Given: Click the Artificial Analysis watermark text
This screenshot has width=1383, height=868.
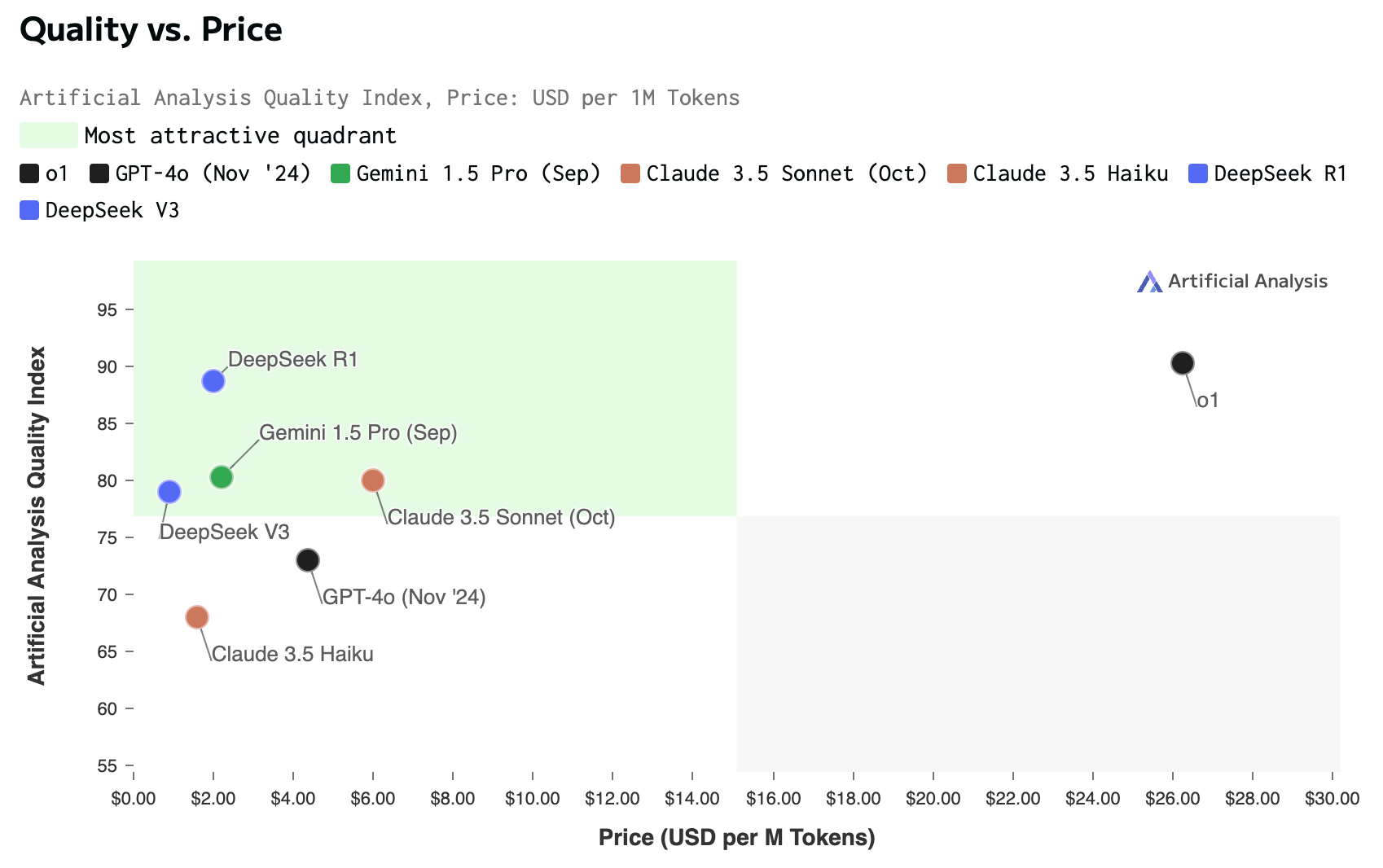Looking at the screenshot, I should [x=1247, y=282].
